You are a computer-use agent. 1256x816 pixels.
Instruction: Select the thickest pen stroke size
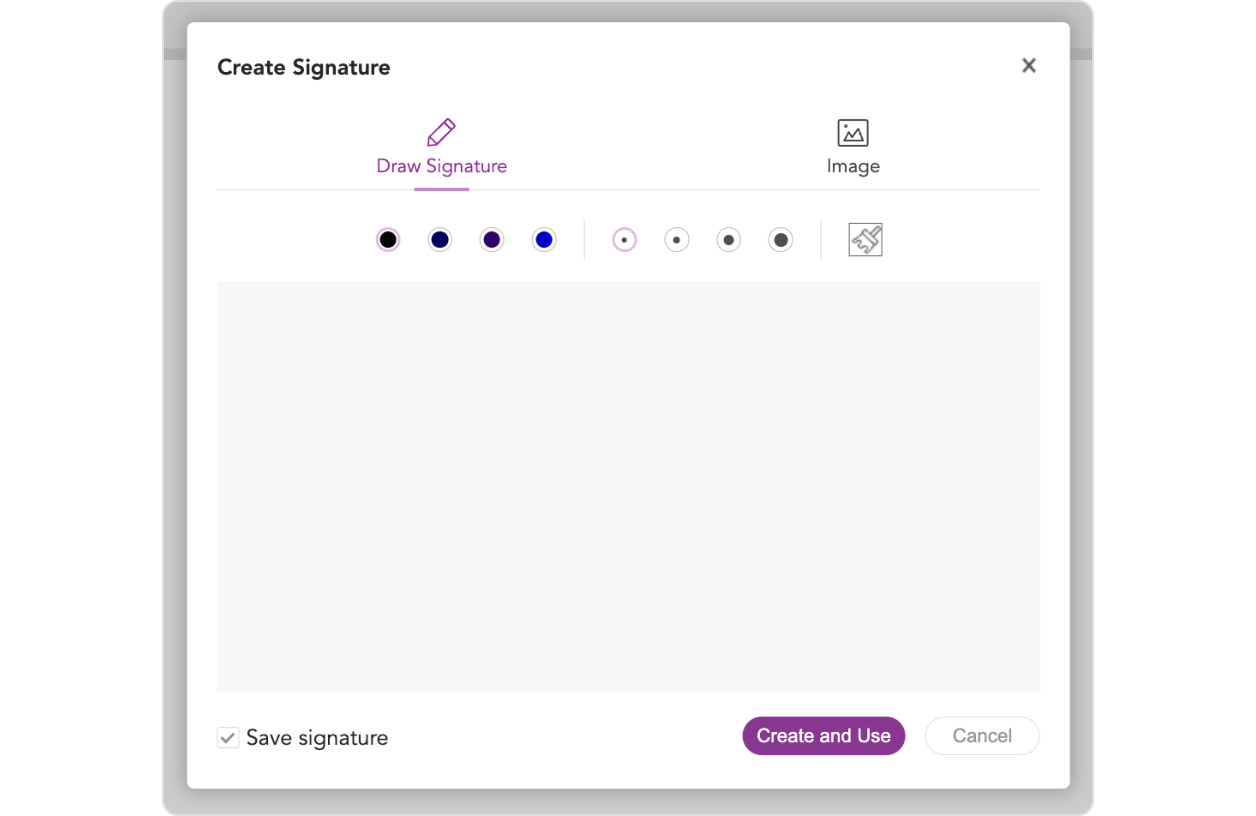click(x=781, y=240)
